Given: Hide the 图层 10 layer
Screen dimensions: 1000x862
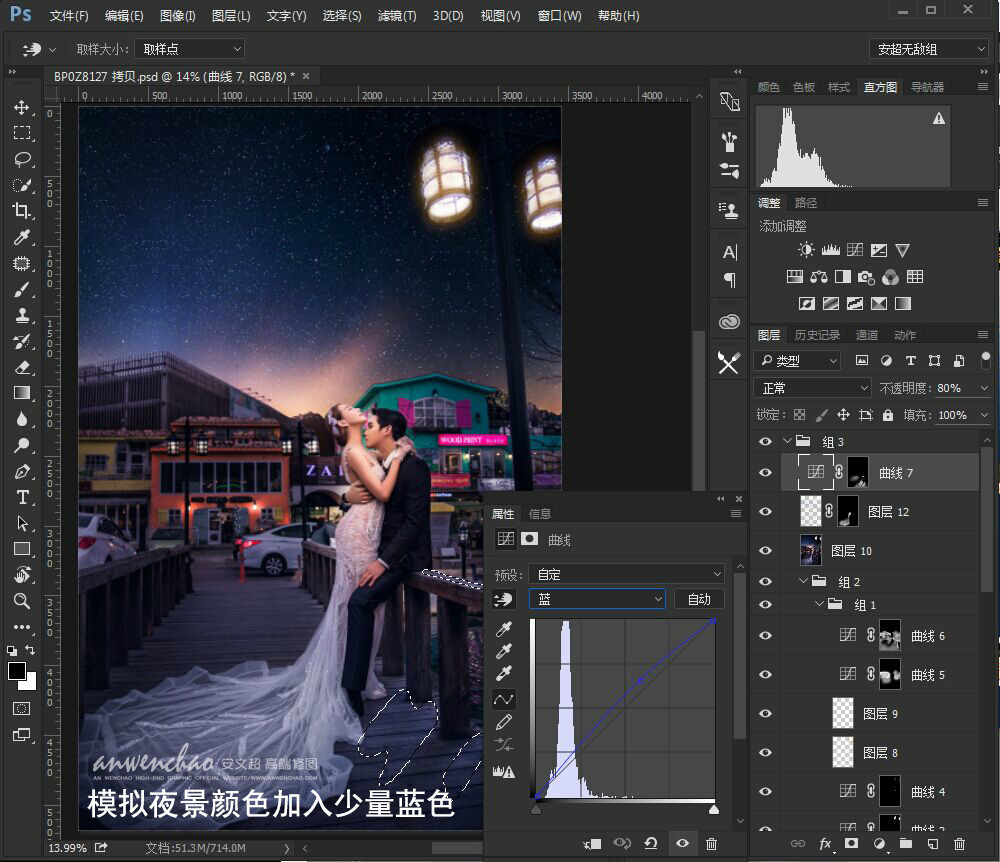Looking at the screenshot, I should [x=765, y=550].
